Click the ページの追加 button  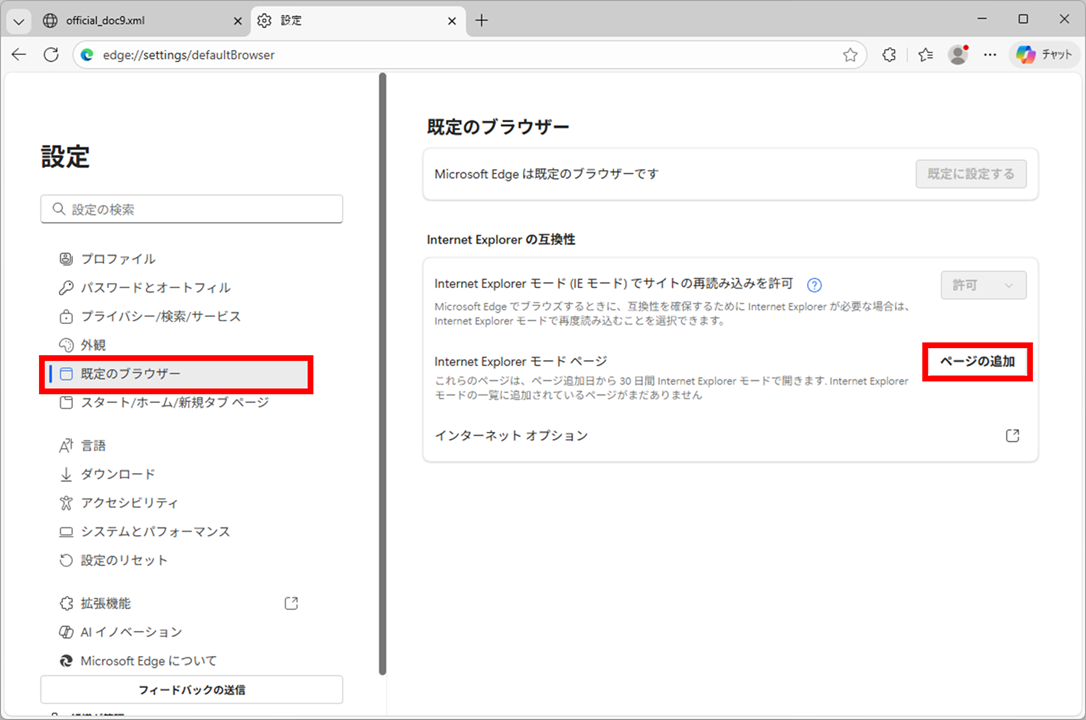click(977, 361)
